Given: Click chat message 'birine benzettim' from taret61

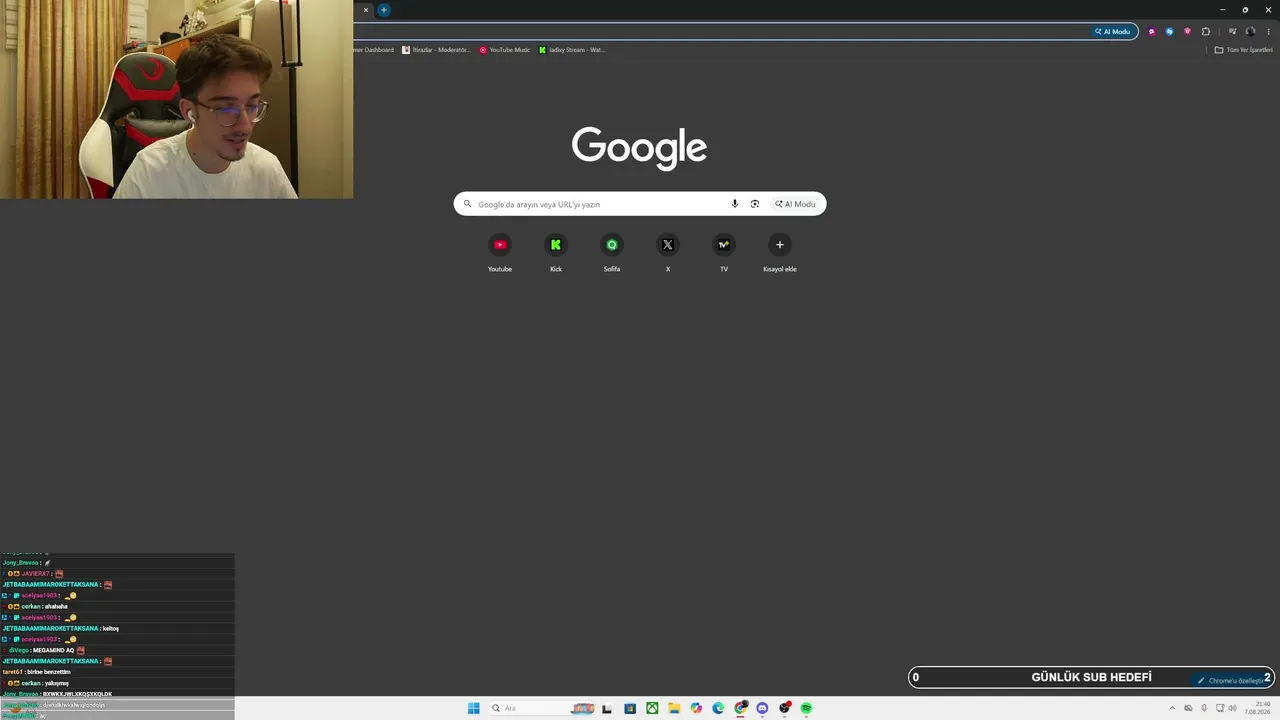Looking at the screenshot, I should 49,672.
